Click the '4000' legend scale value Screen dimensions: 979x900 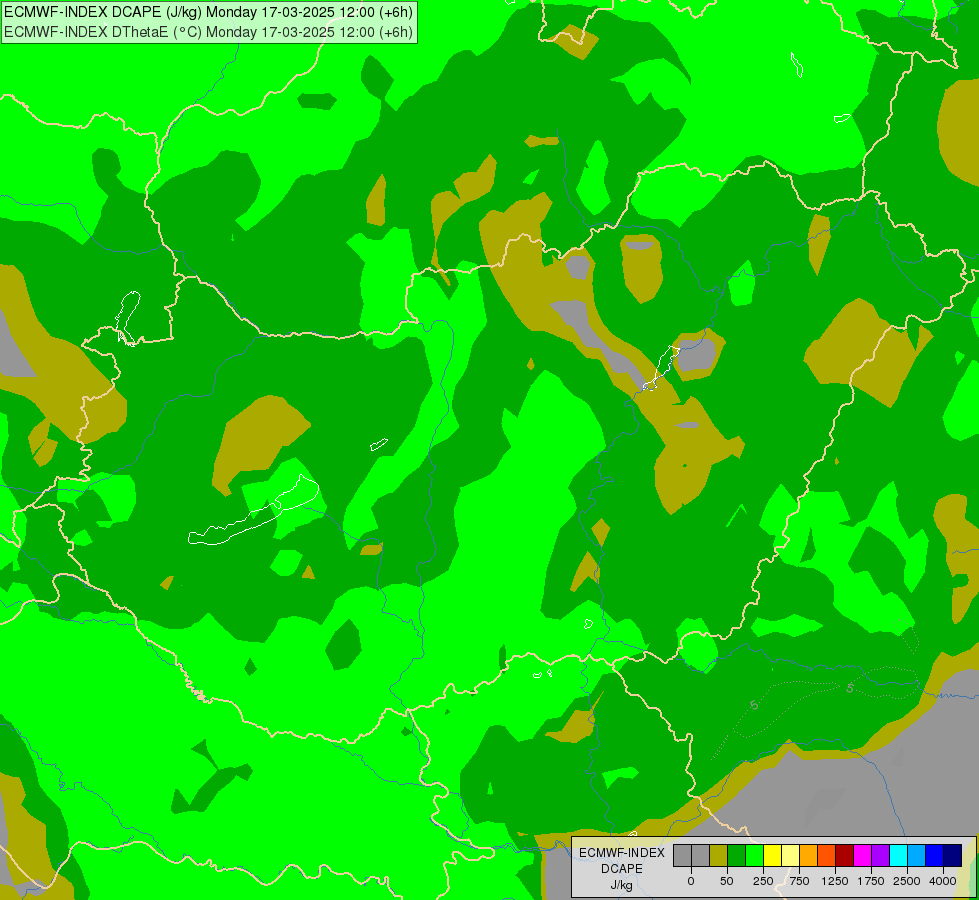[x=943, y=881]
